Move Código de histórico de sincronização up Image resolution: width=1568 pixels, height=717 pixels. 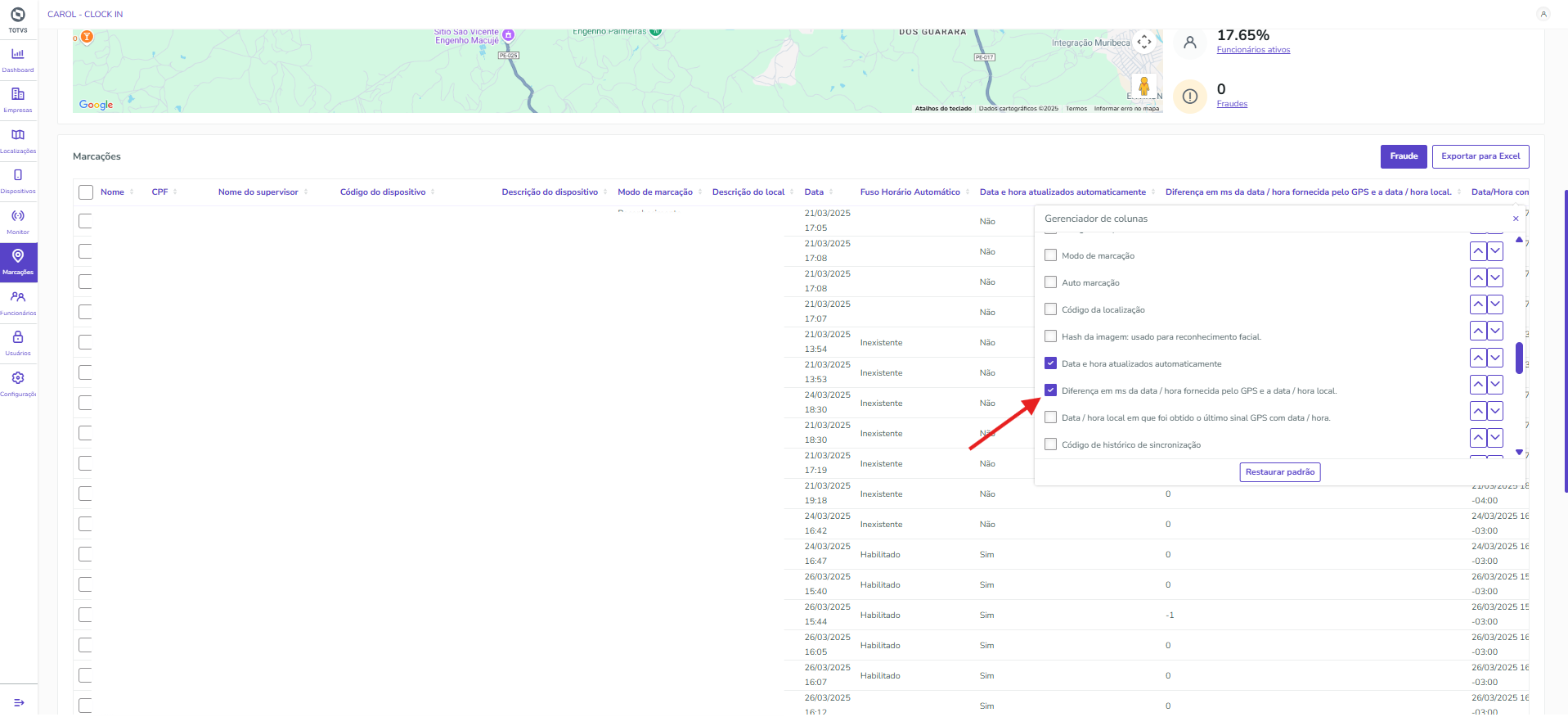[1478, 438]
